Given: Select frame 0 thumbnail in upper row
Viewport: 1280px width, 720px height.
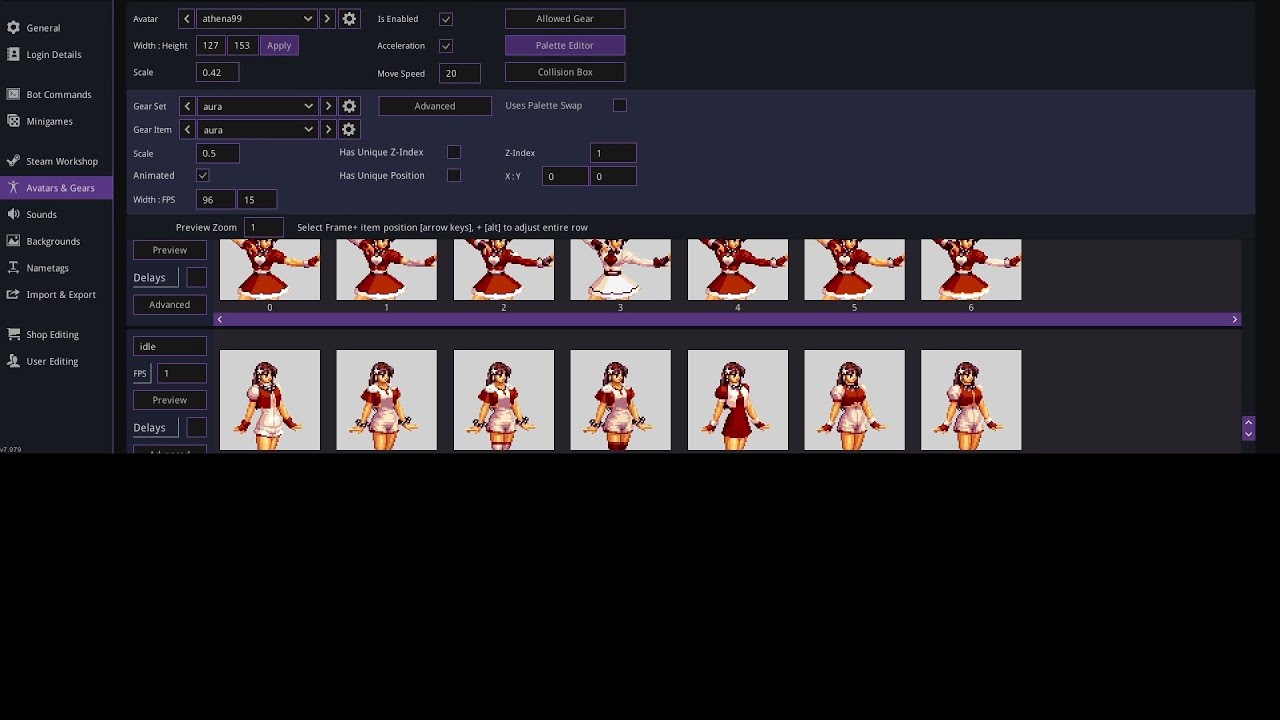Looking at the screenshot, I should point(270,269).
